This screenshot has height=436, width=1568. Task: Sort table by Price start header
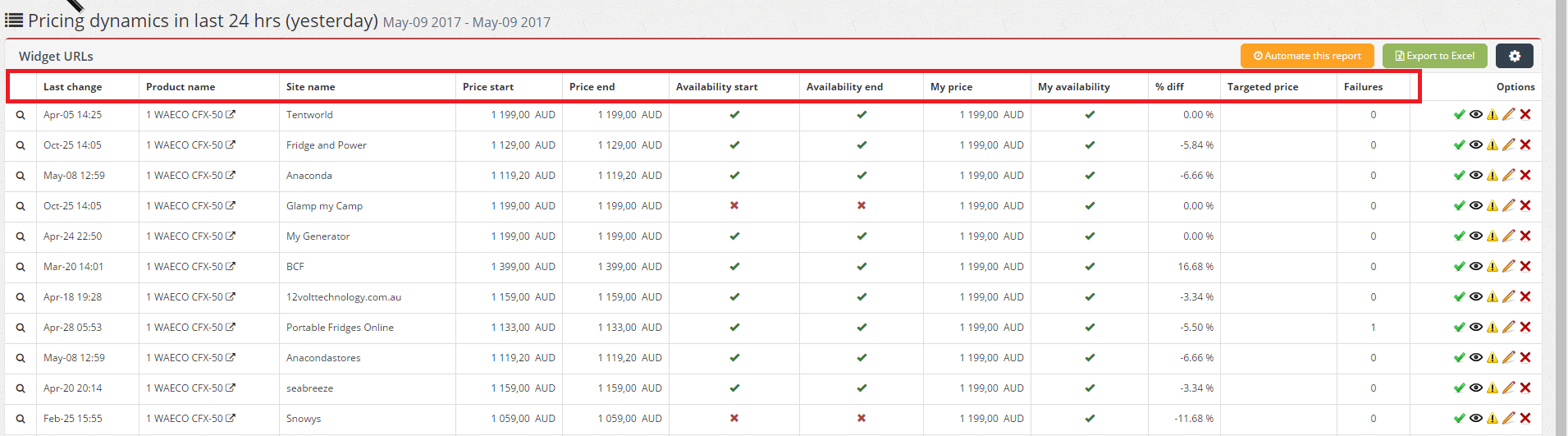pyautogui.click(x=488, y=87)
